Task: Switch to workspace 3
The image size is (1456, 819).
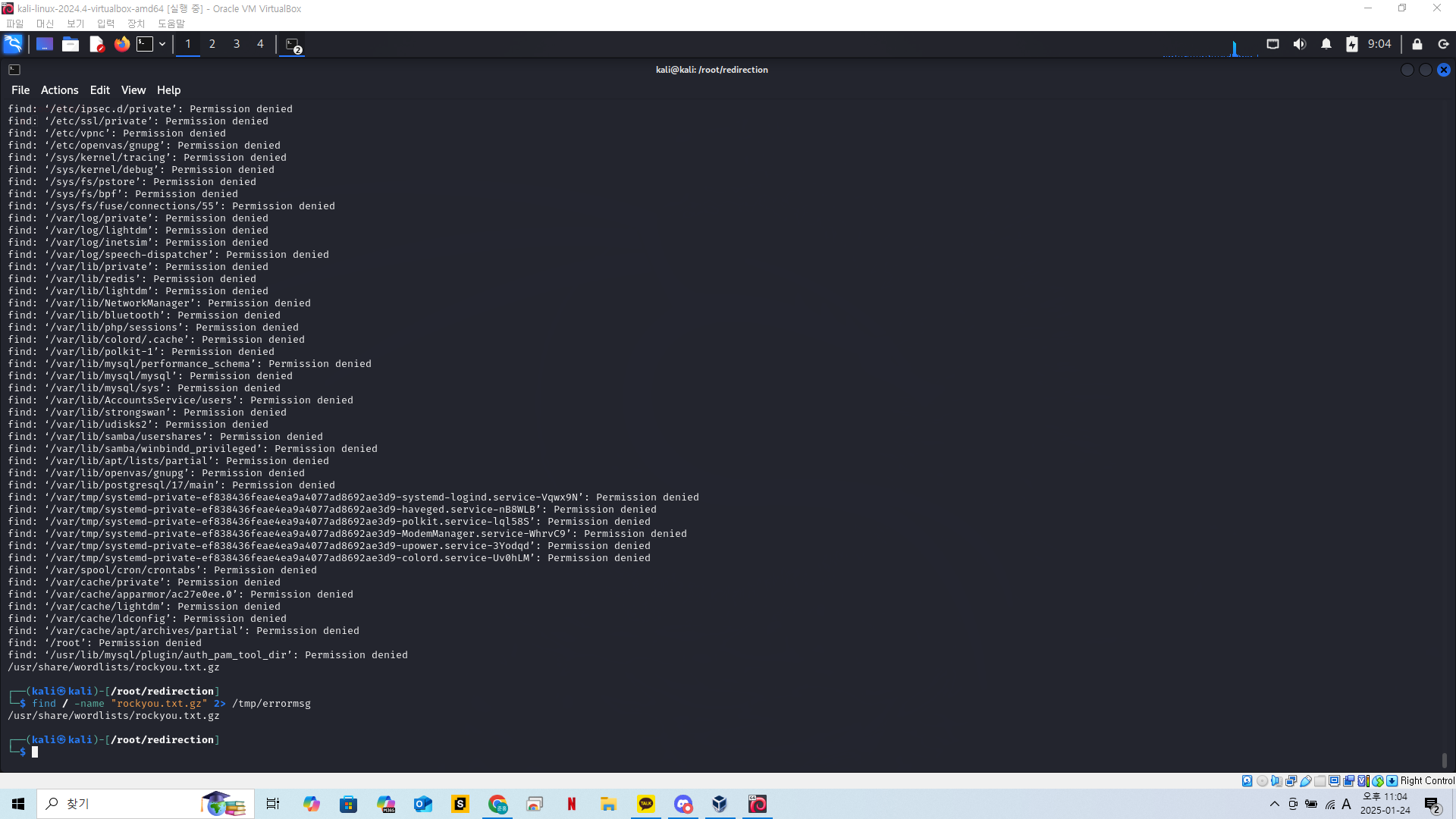Action: (237, 44)
